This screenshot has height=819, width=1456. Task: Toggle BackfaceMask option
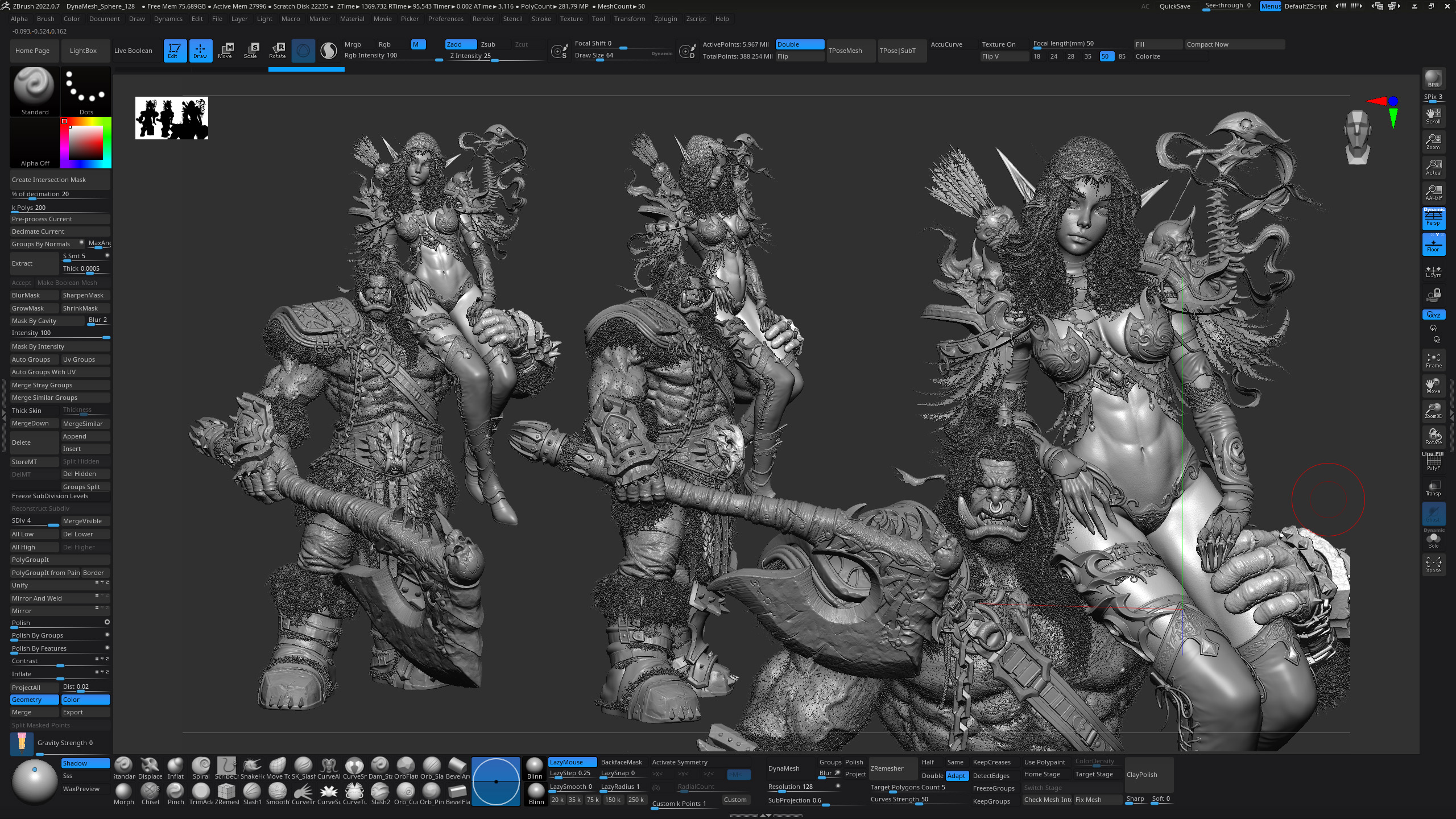[x=621, y=762]
